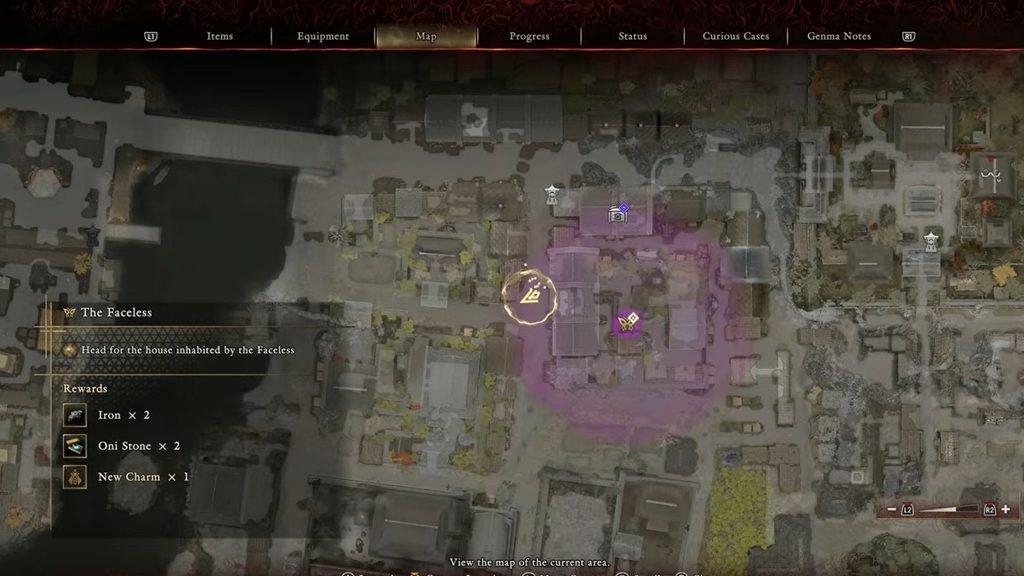Click the Iron reward icon
The image size is (1024, 576).
tap(74, 415)
